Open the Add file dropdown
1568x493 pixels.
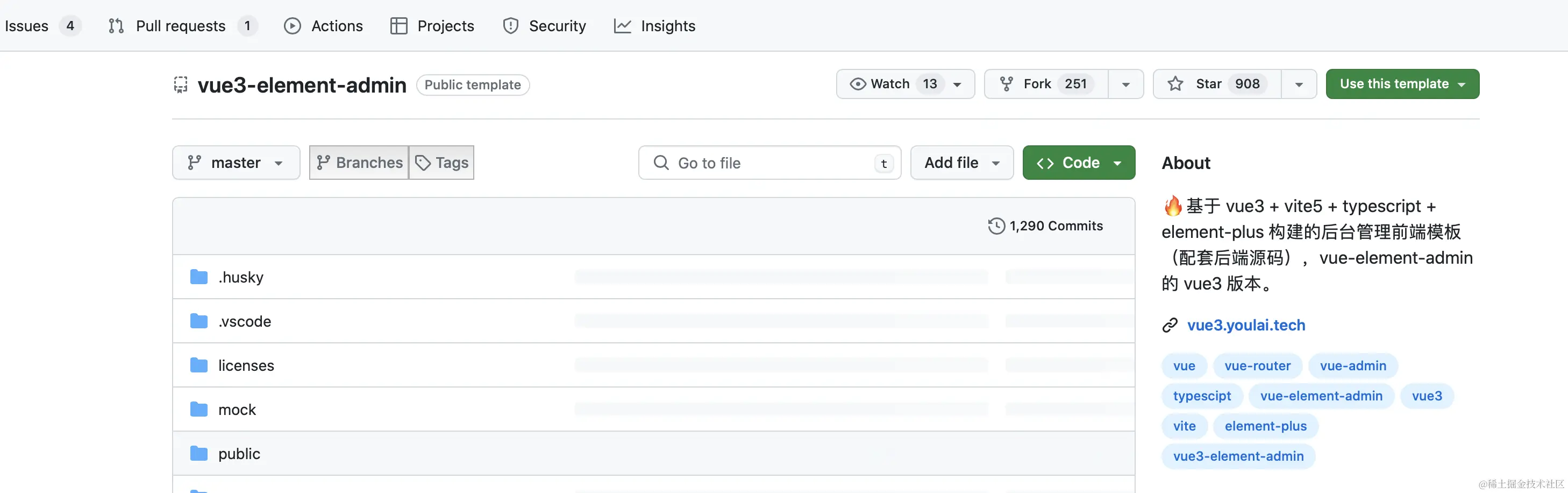coord(961,163)
